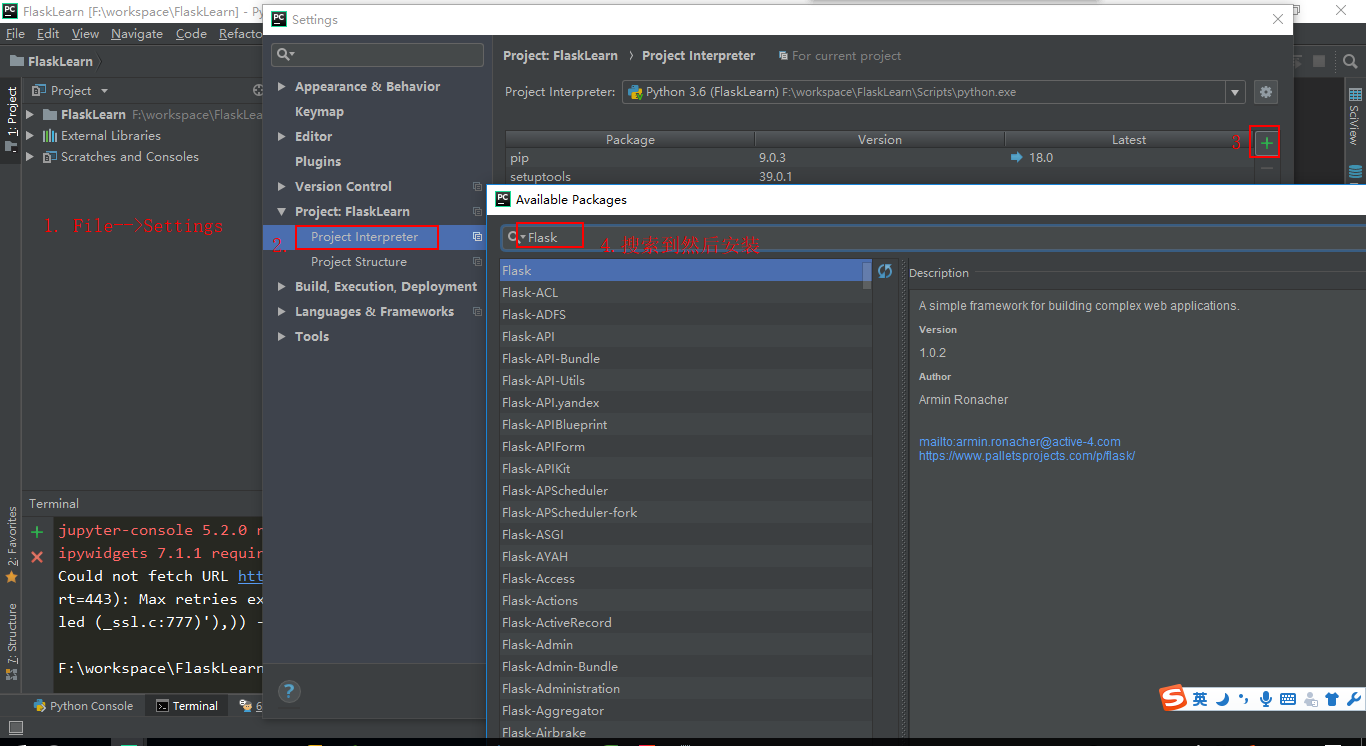
Task: Open the Navigate menu
Action: coord(137,34)
